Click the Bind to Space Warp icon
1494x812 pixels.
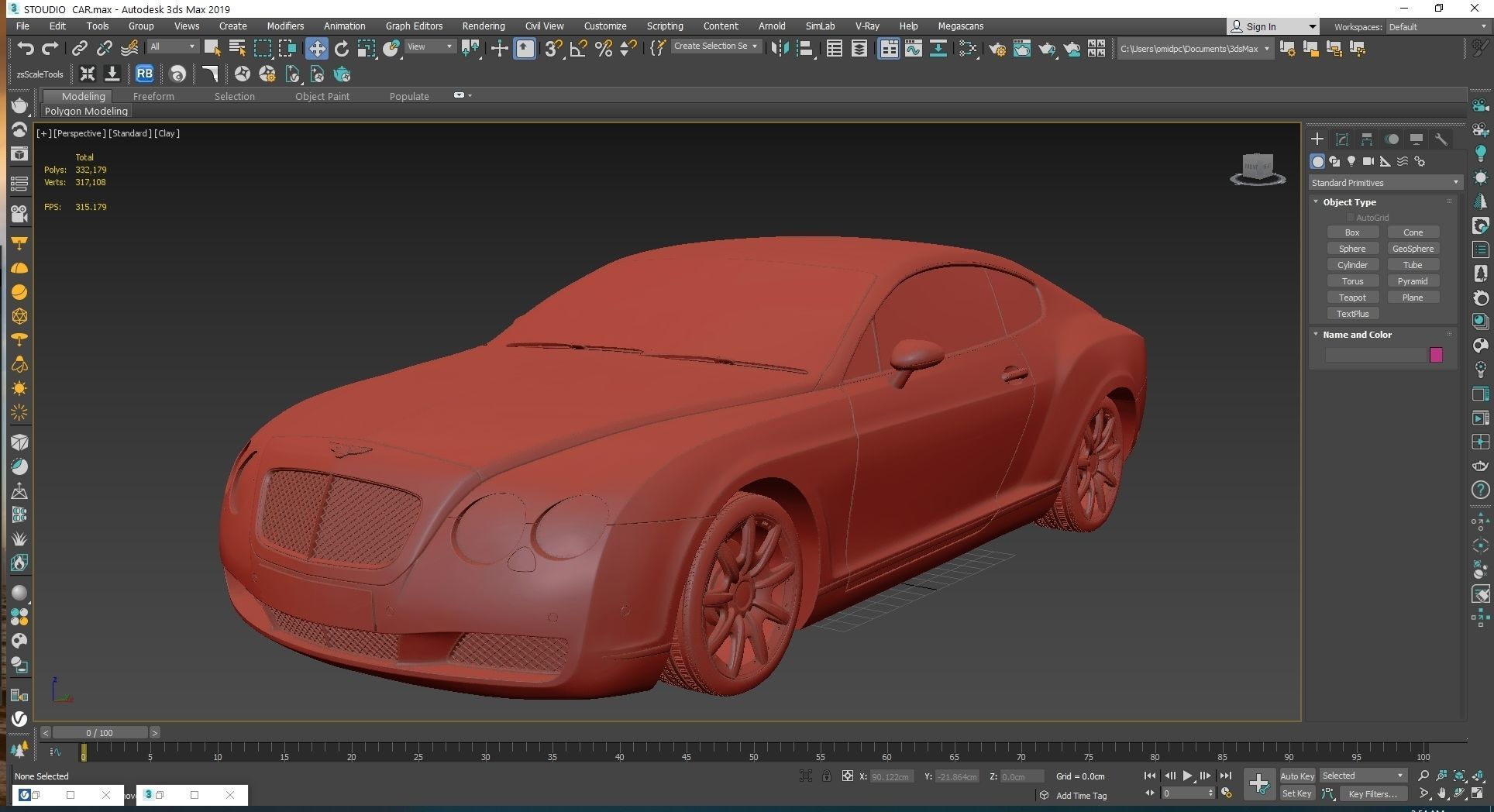129,49
